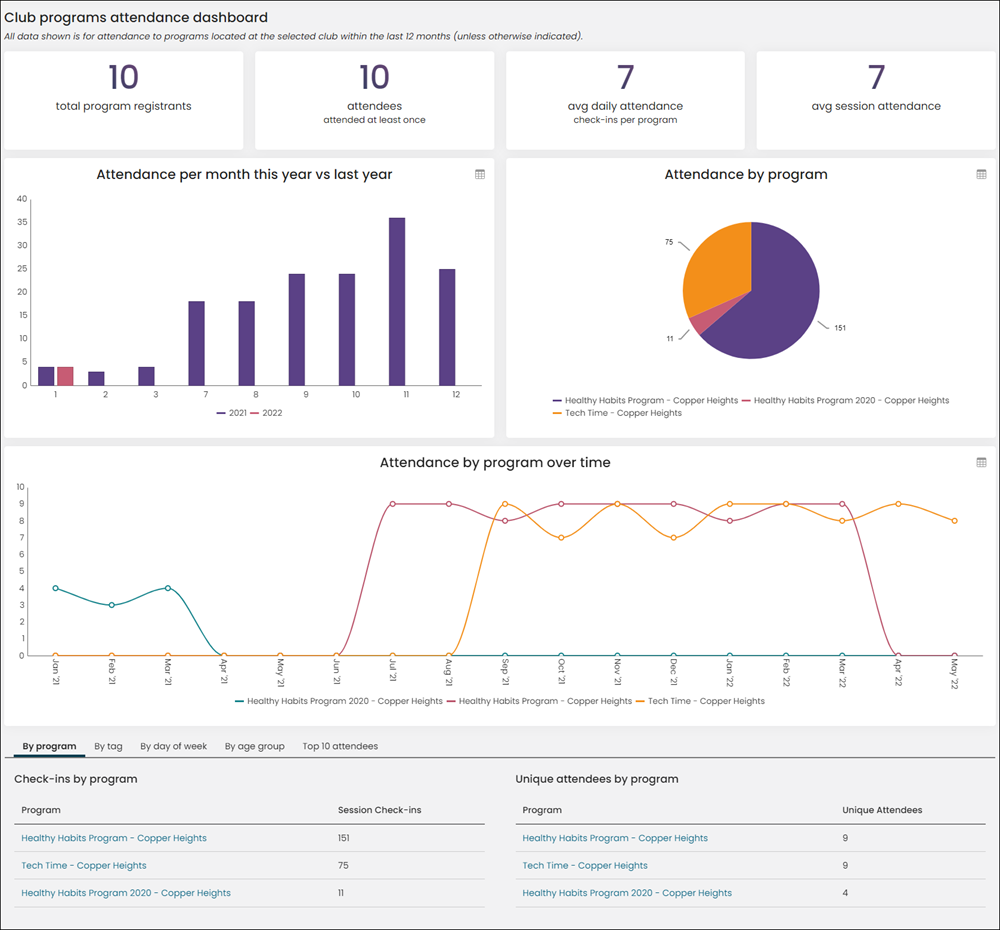Switch to the By day of week tab
The height and width of the screenshot is (930, 1000).
point(173,746)
